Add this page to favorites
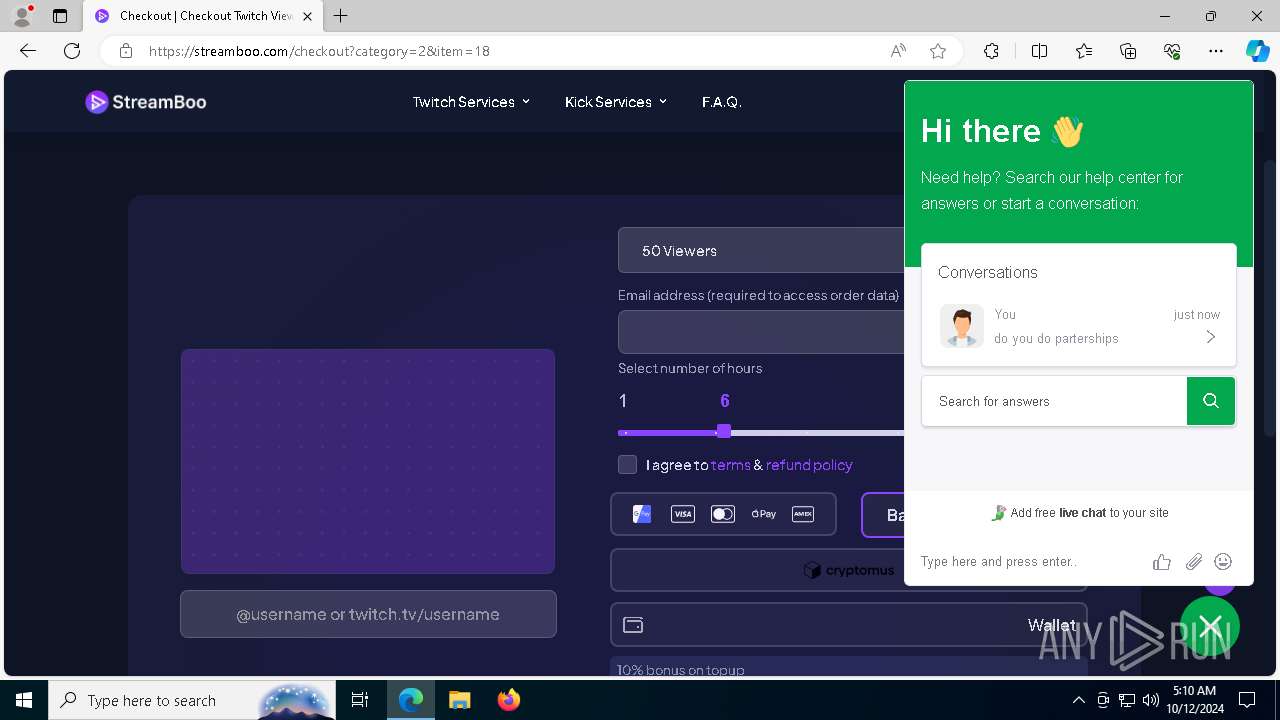Image resolution: width=1280 pixels, height=720 pixels. [x=938, y=51]
